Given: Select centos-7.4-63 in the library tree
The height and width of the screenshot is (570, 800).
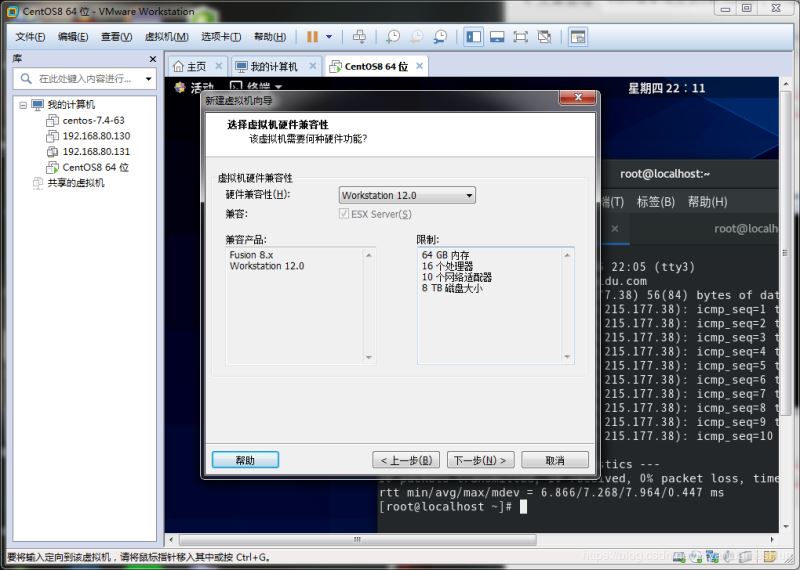Looking at the screenshot, I should tap(93, 120).
